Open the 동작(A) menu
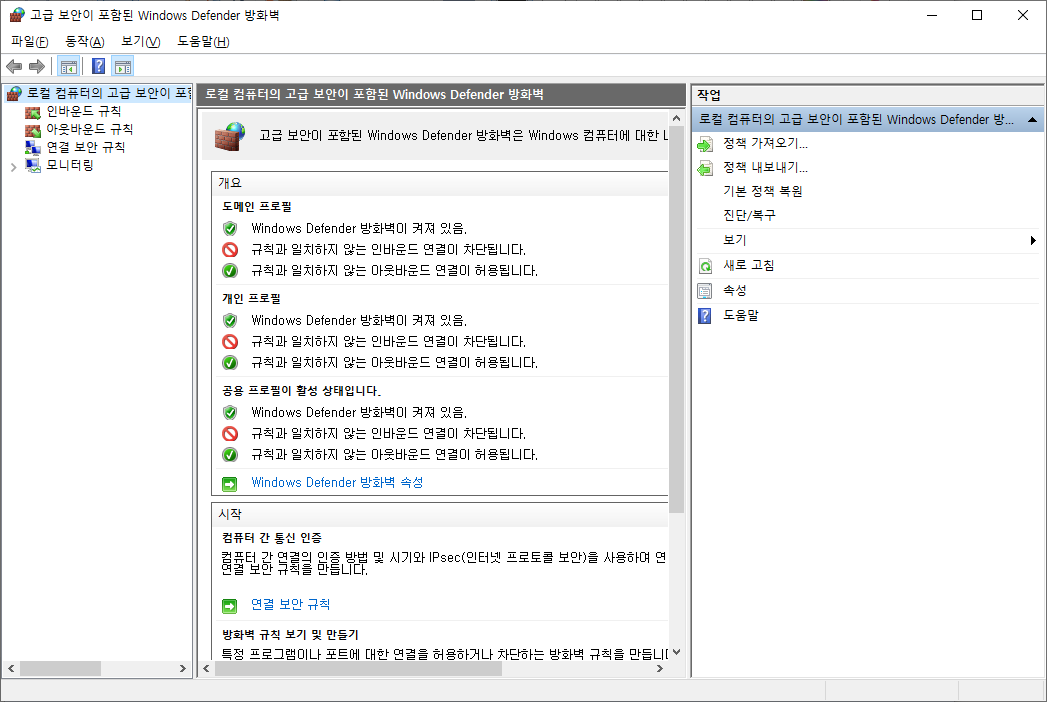Image resolution: width=1047 pixels, height=702 pixels. (85, 41)
